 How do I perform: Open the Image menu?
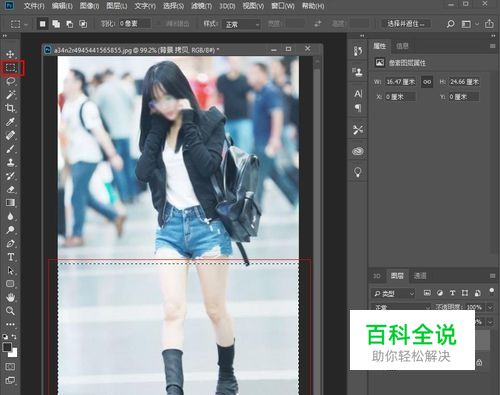pyautogui.click(x=89, y=6)
